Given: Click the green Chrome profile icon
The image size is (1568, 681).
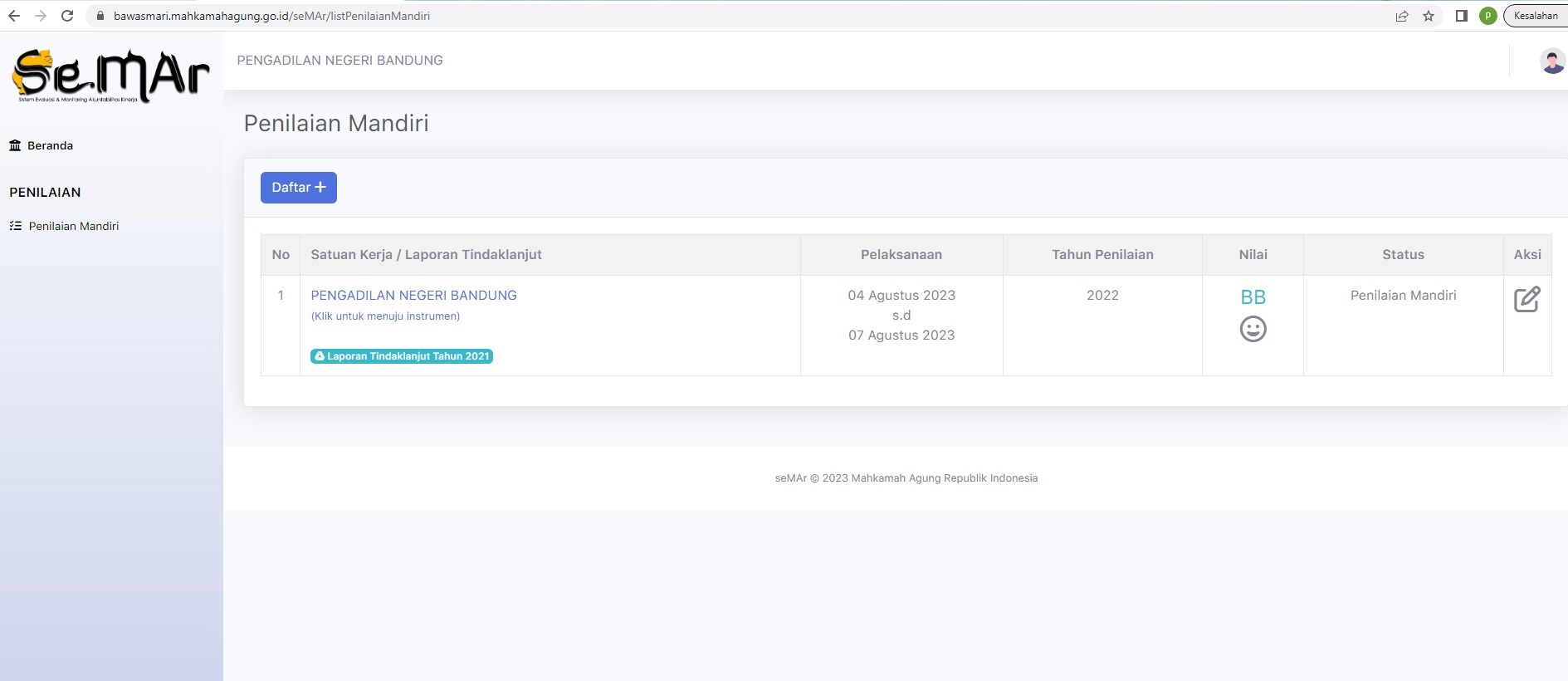Looking at the screenshot, I should pyautogui.click(x=1487, y=16).
